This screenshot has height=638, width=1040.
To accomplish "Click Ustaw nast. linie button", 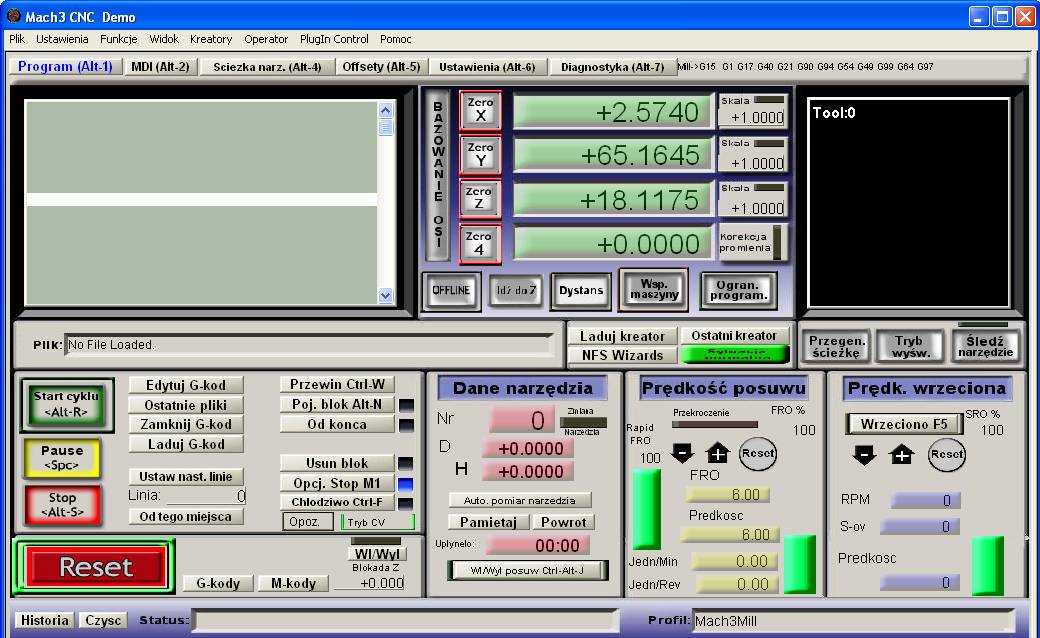I will [x=186, y=476].
